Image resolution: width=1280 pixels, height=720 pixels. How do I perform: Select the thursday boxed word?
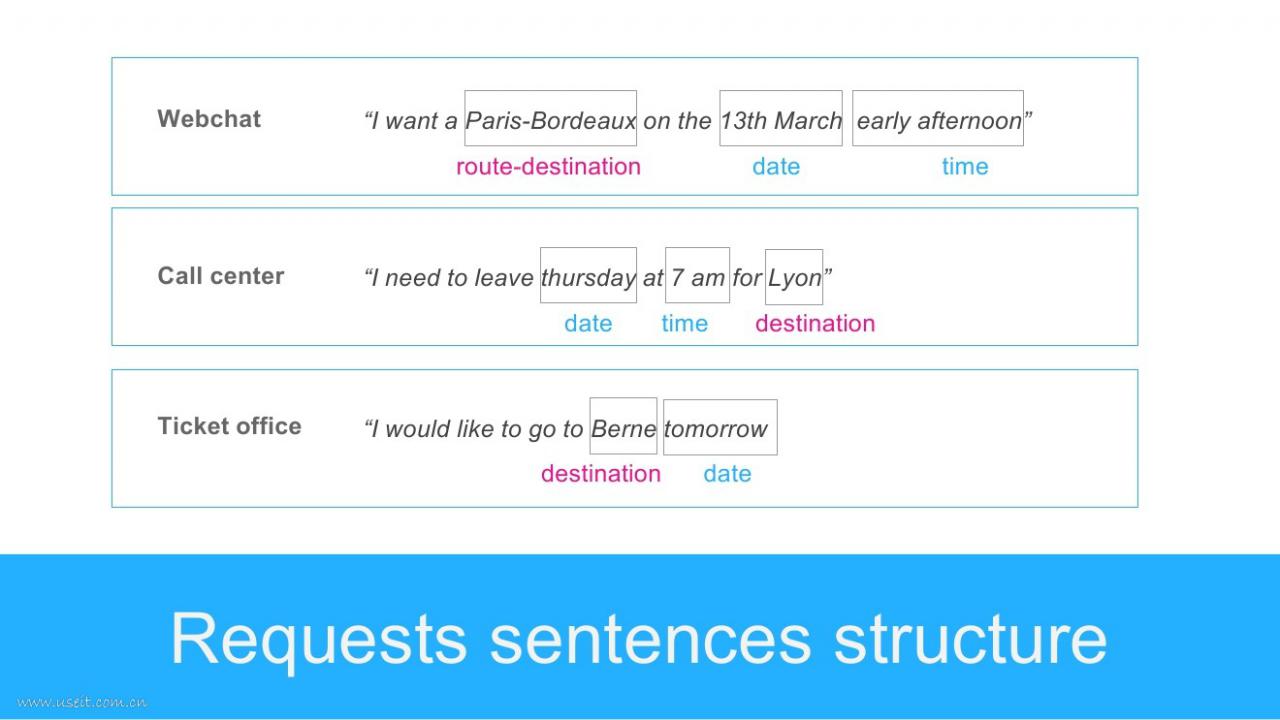(588, 275)
